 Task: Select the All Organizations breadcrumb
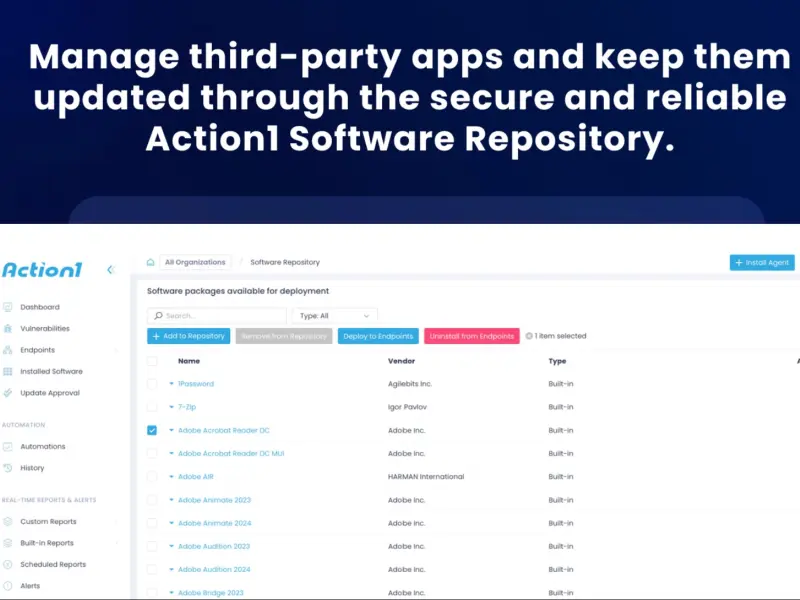pos(195,262)
